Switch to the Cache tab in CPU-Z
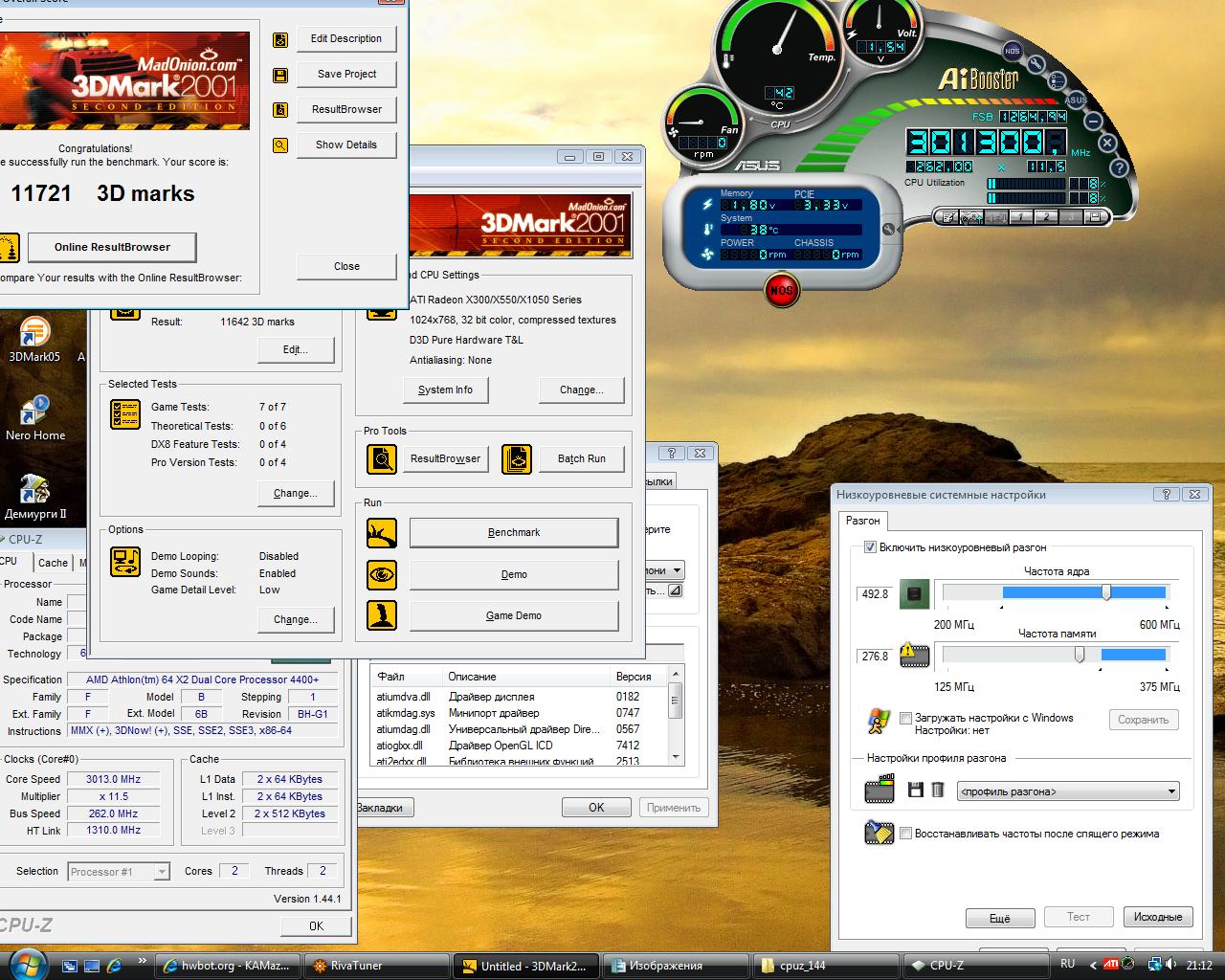This screenshot has width=1225, height=980. tap(53, 563)
